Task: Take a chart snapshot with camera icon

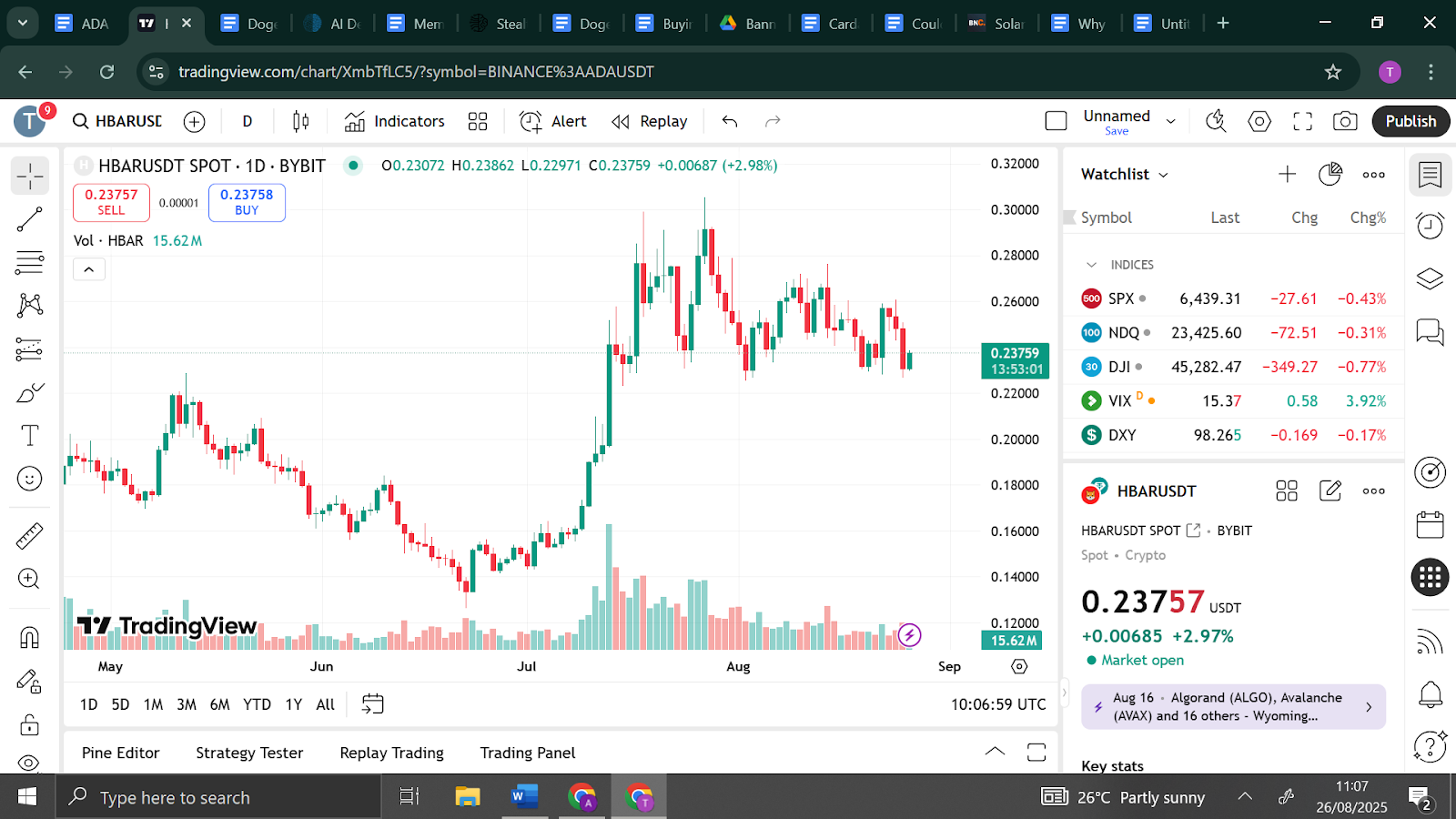Action: (1345, 121)
